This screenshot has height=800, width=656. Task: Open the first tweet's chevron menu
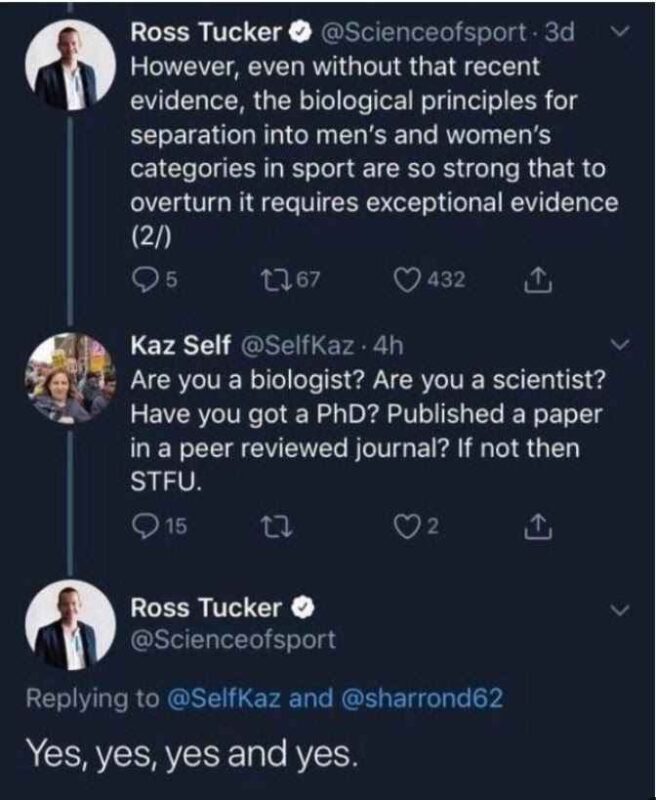618,33
